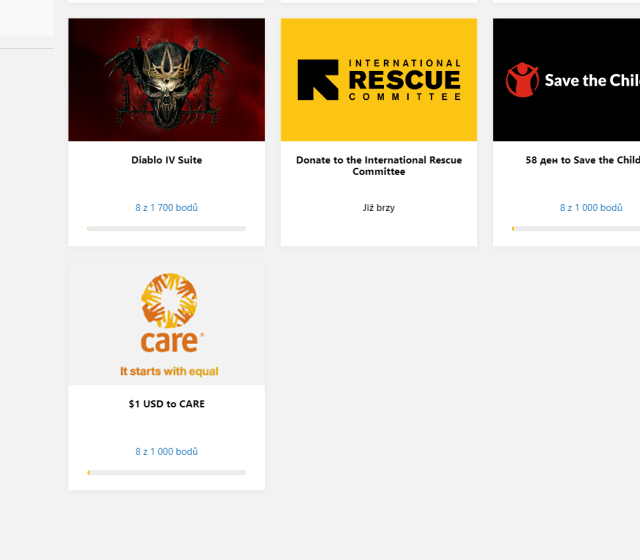Click the CARE hands circle logo
The width and height of the screenshot is (640, 560).
tap(169, 300)
